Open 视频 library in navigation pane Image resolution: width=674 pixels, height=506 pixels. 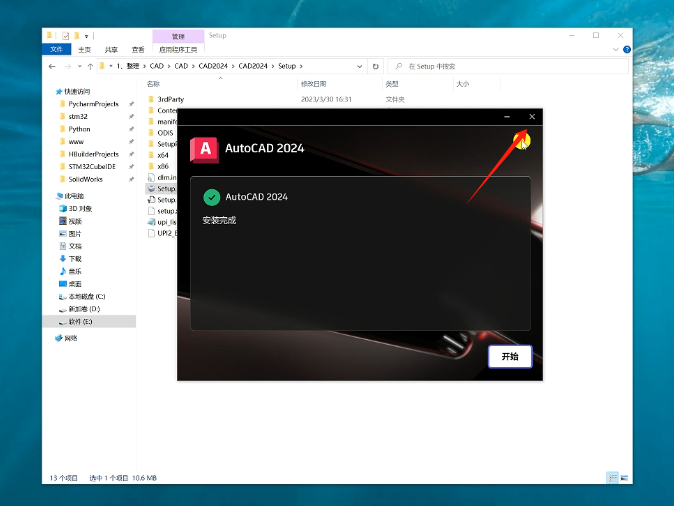point(75,221)
